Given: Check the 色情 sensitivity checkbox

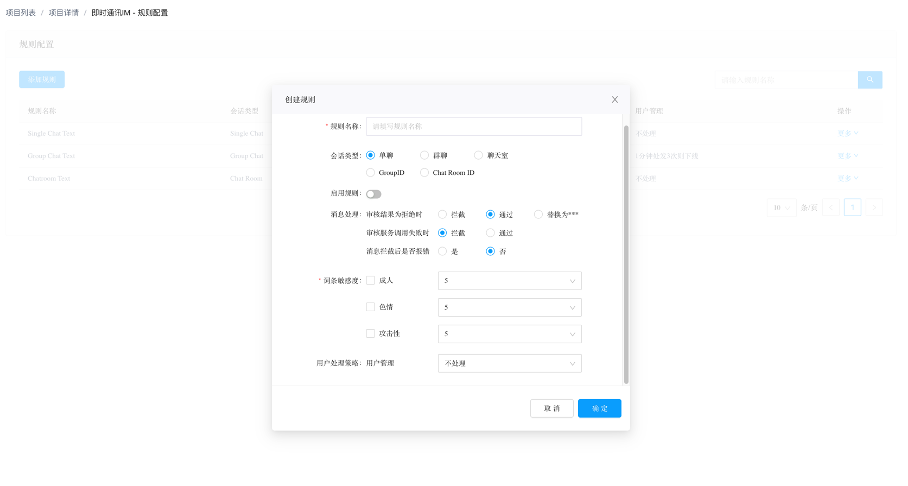Looking at the screenshot, I should (x=371, y=307).
